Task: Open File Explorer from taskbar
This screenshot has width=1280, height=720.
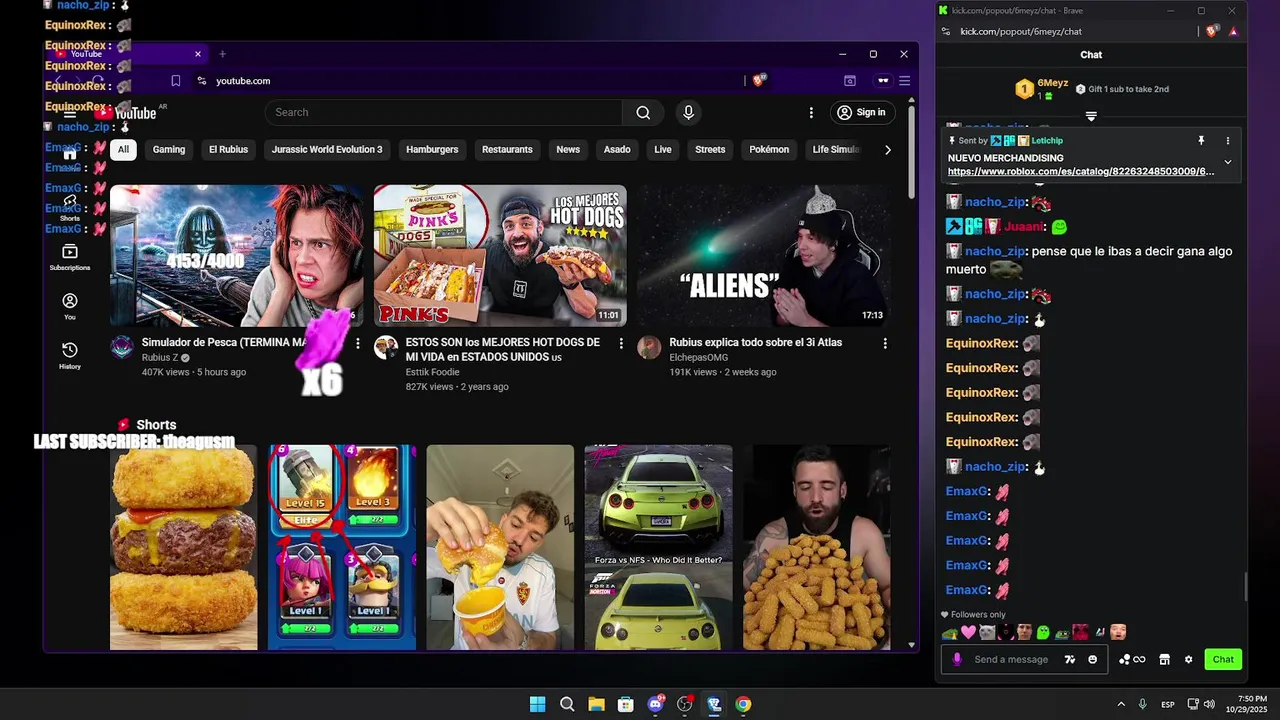Action: click(x=596, y=704)
